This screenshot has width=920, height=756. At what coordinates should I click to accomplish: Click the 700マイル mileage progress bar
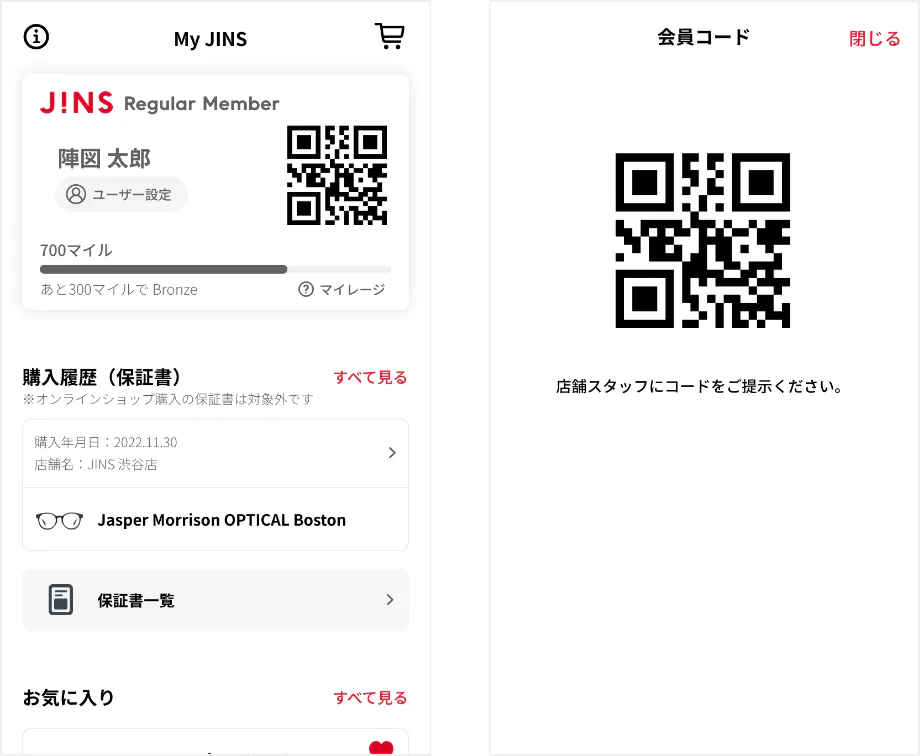215,269
